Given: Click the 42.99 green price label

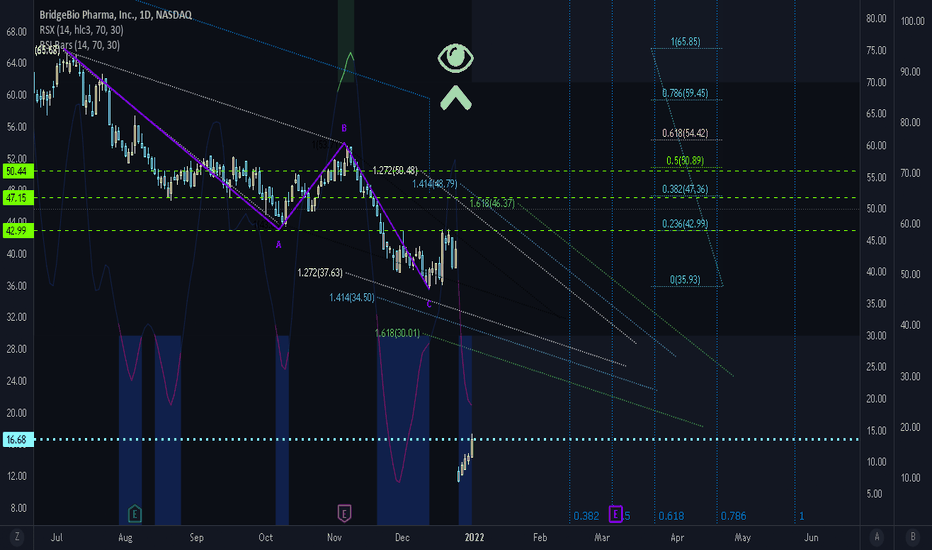Looking at the screenshot, I should click(x=17, y=231).
